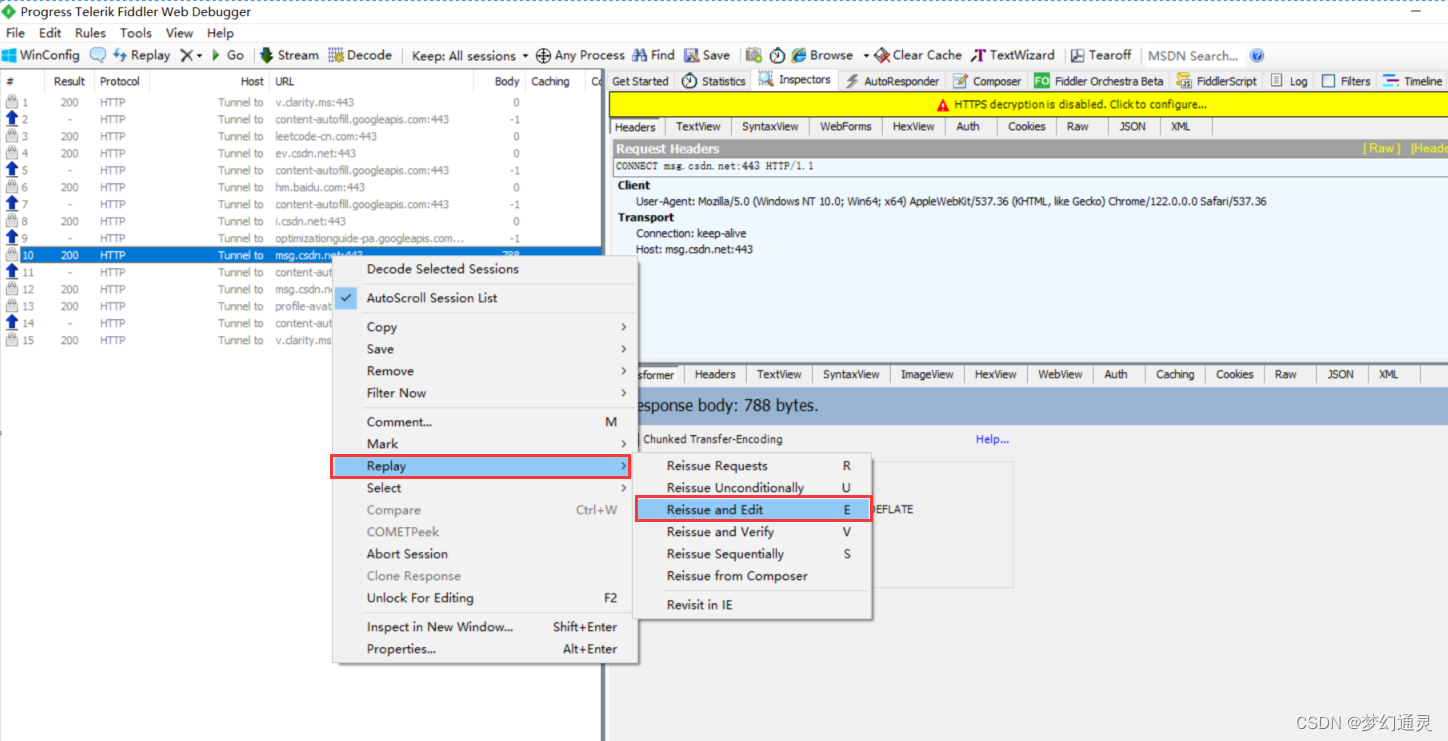Click the upload arrow icon on session 9
Image resolution: width=1448 pixels, height=741 pixels.
[12, 238]
